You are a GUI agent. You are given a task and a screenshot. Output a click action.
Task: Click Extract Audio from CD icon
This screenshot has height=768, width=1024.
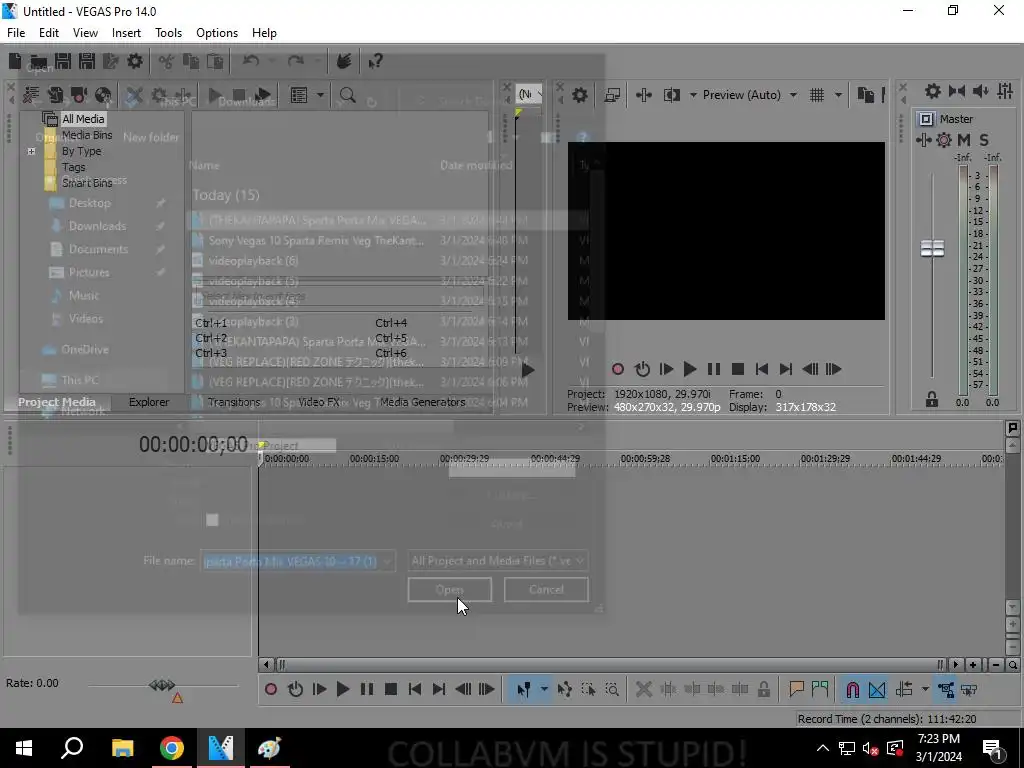[x=103, y=95]
